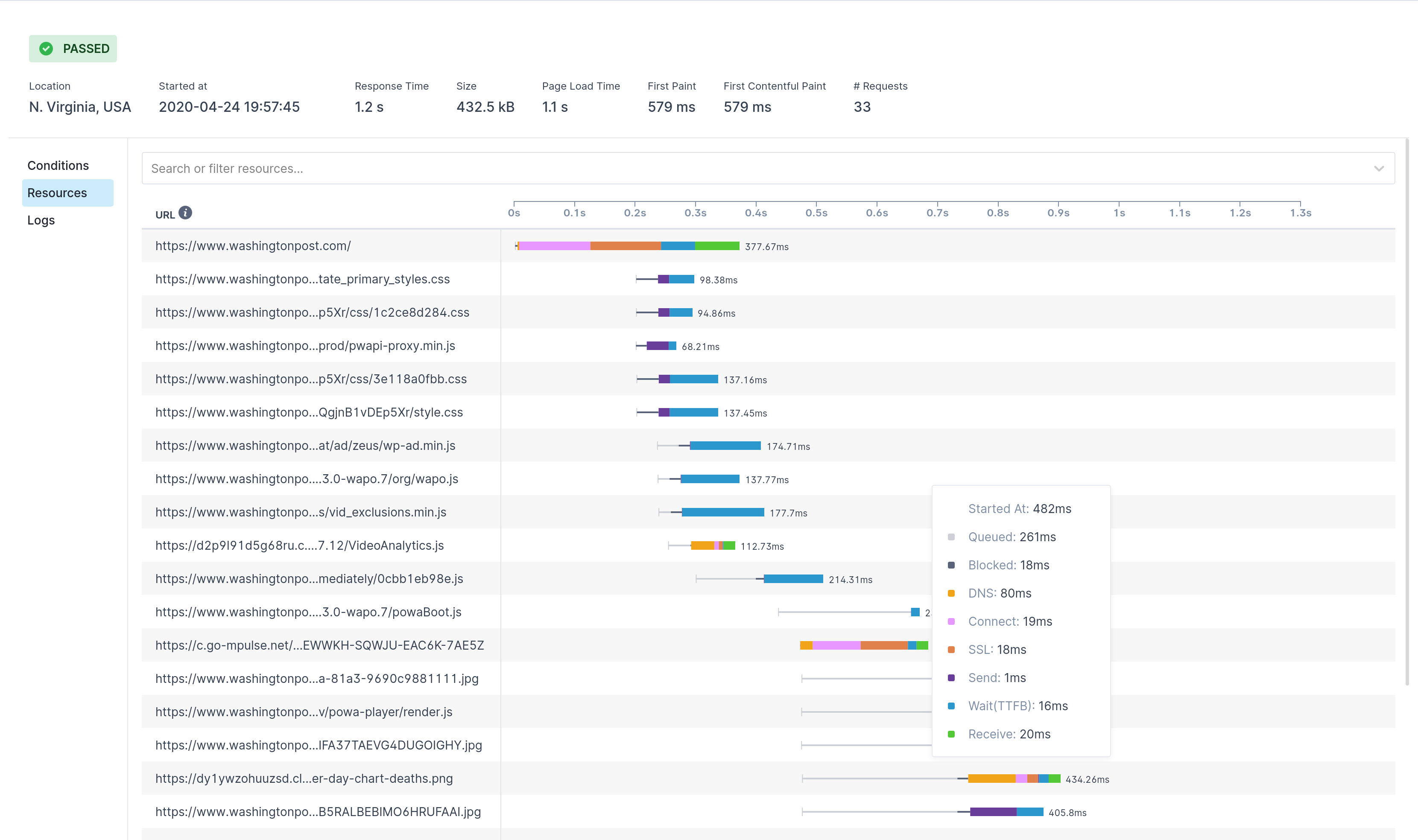Viewport: 1418px width, 840px height.
Task: Click the green Receive legend swatch
Action: (x=951, y=734)
